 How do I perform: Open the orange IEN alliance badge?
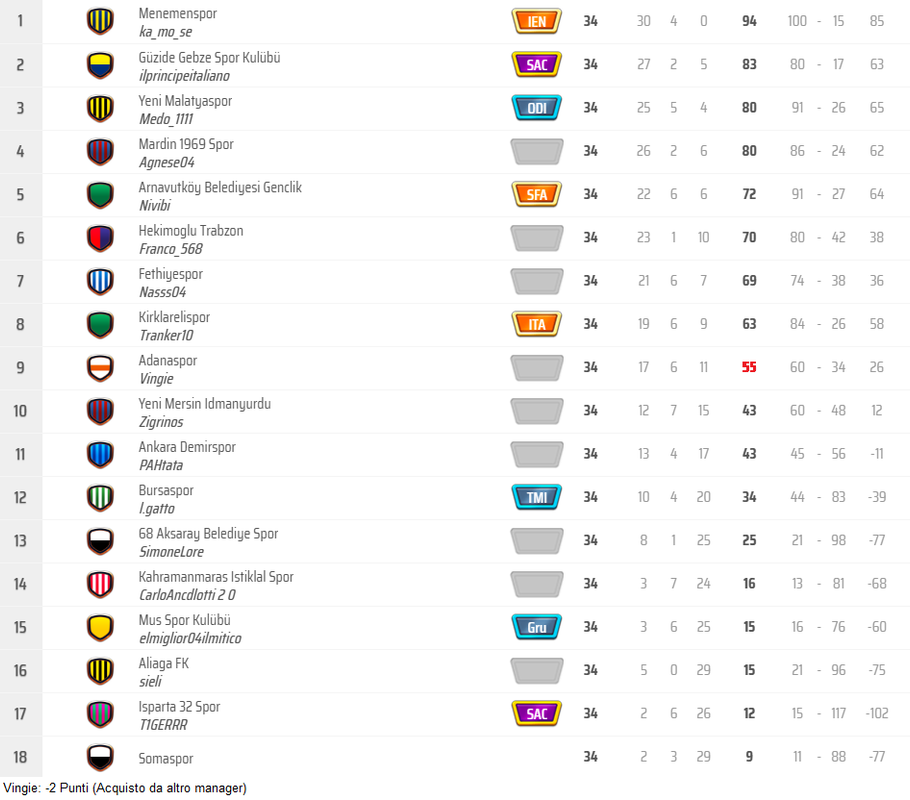537,21
